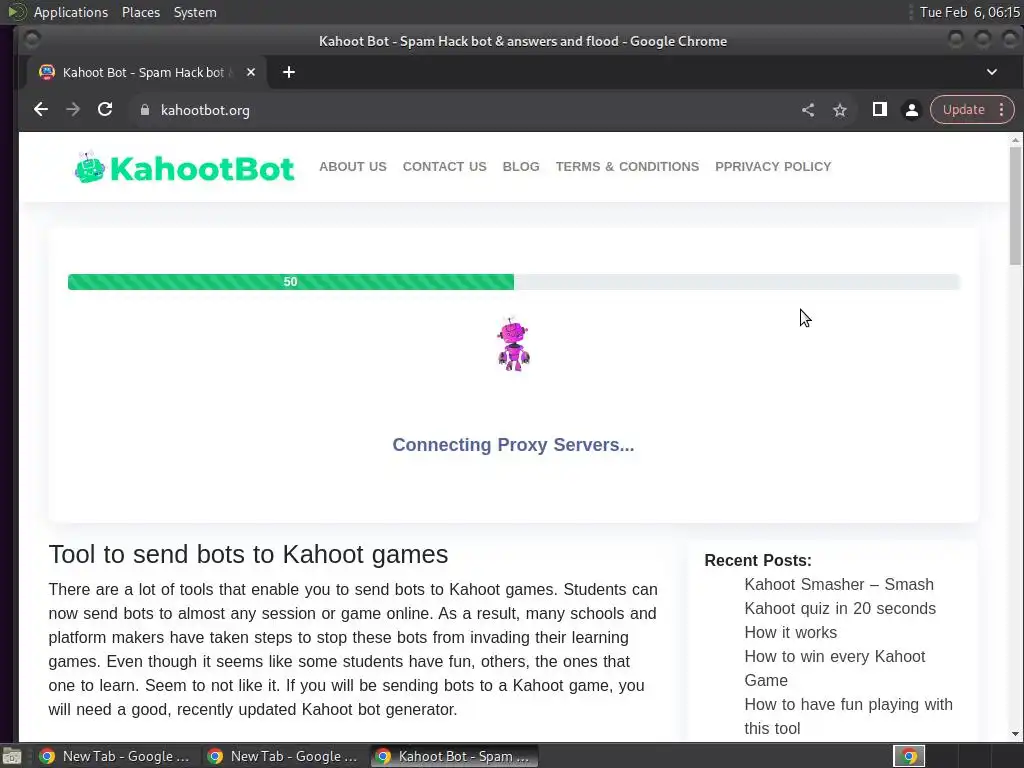Viewport: 1024px width, 768px height.
Task: Select the Kahoot Bot browser tab
Action: (147, 72)
